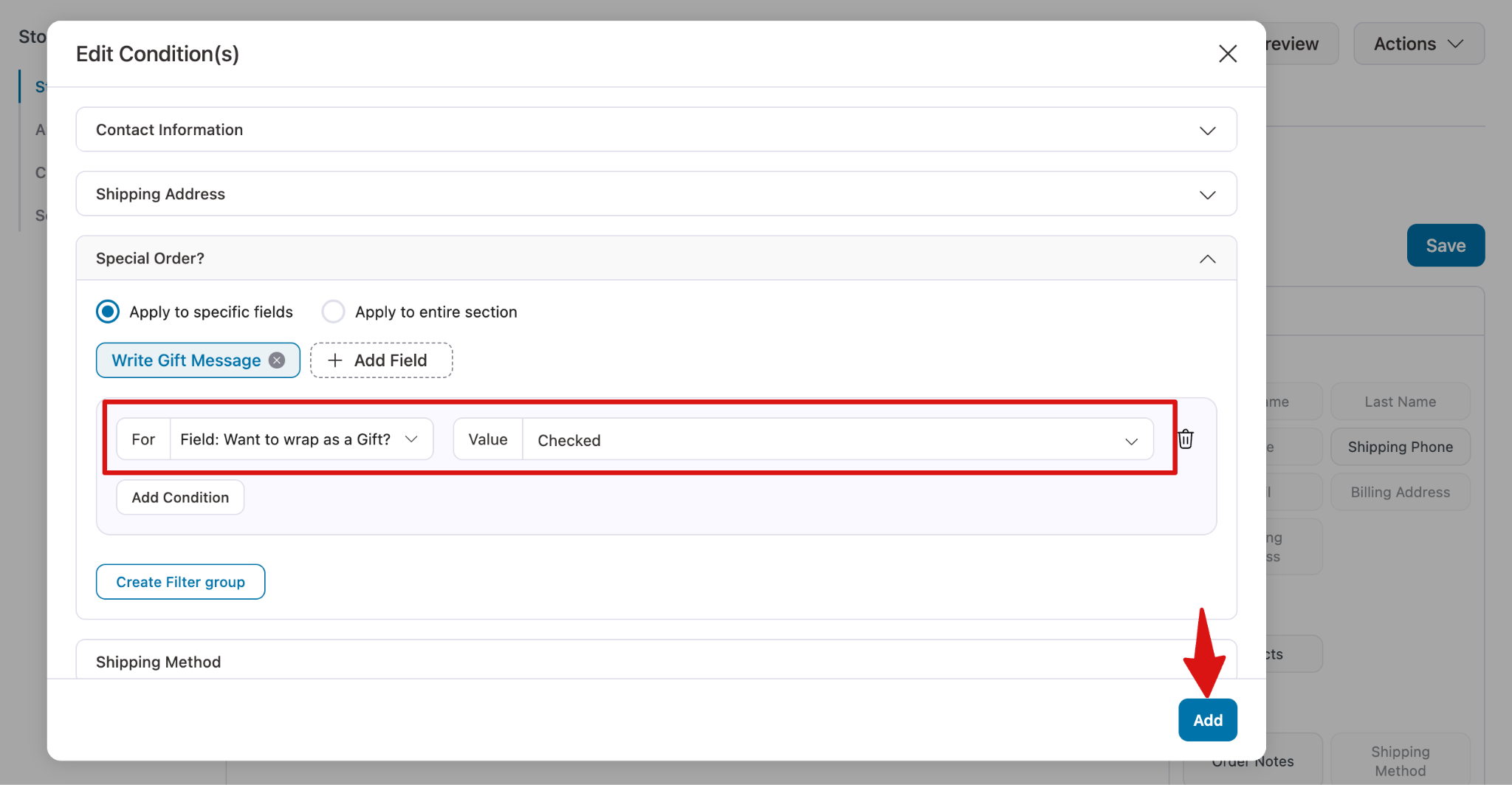Expand the Contact Information section
The height and width of the screenshot is (785, 1512).
[1207, 131]
